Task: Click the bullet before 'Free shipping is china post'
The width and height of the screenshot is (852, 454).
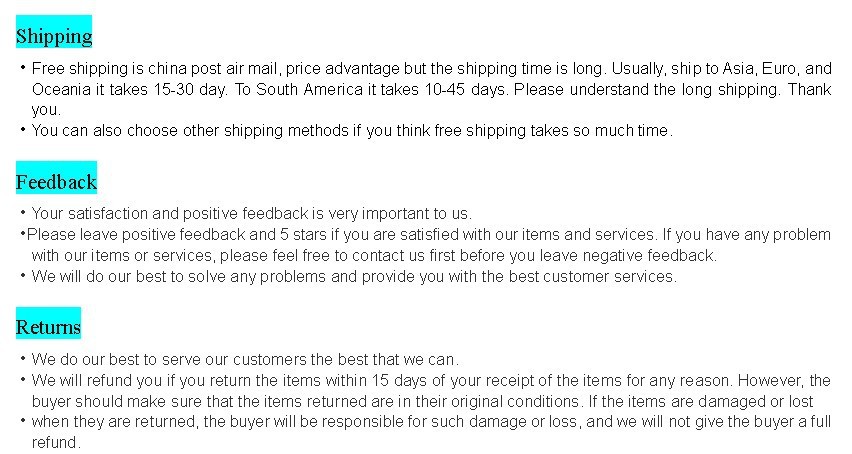Action: 23,68
